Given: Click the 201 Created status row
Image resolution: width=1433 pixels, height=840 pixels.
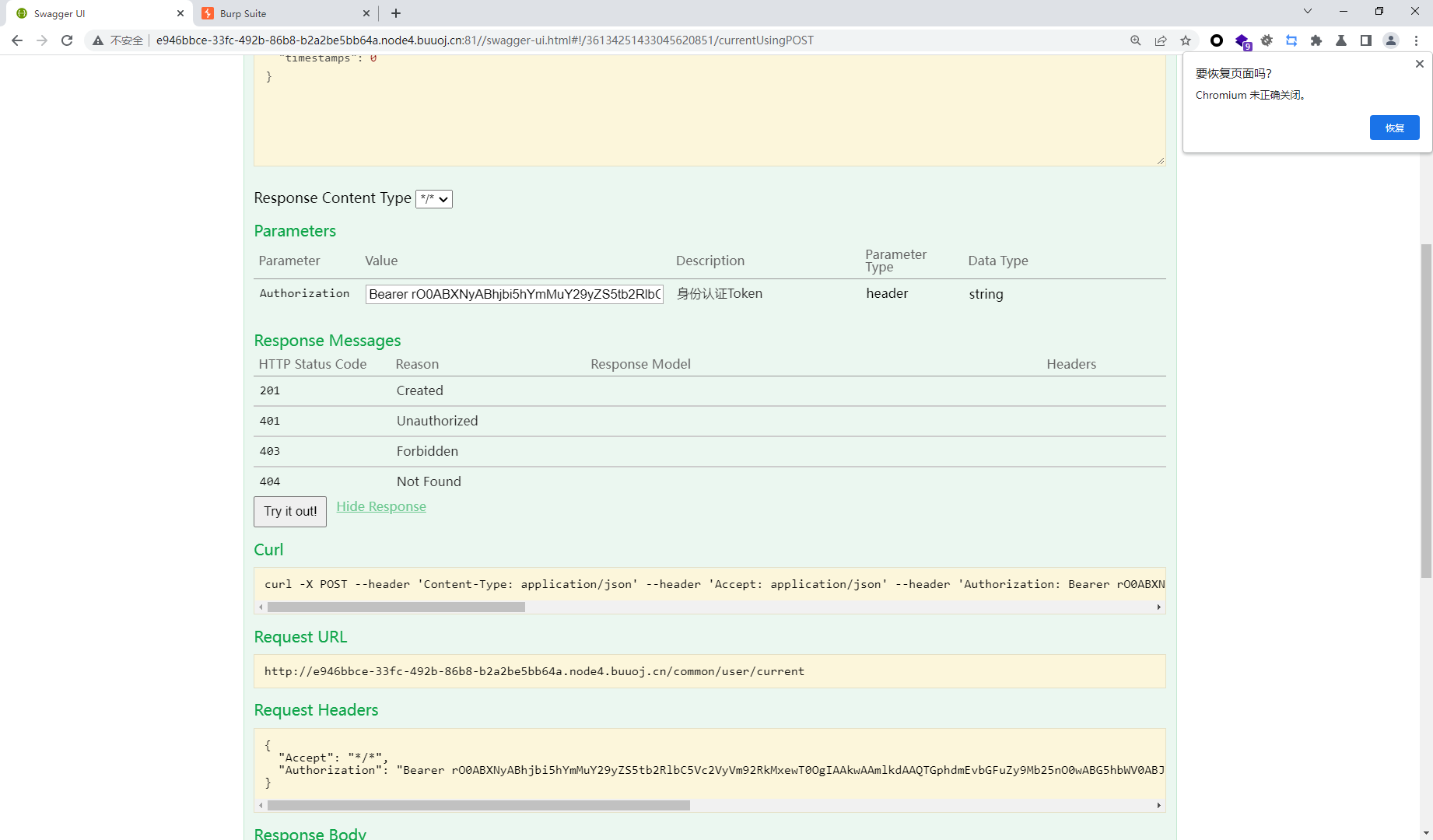Looking at the screenshot, I should coord(709,391).
